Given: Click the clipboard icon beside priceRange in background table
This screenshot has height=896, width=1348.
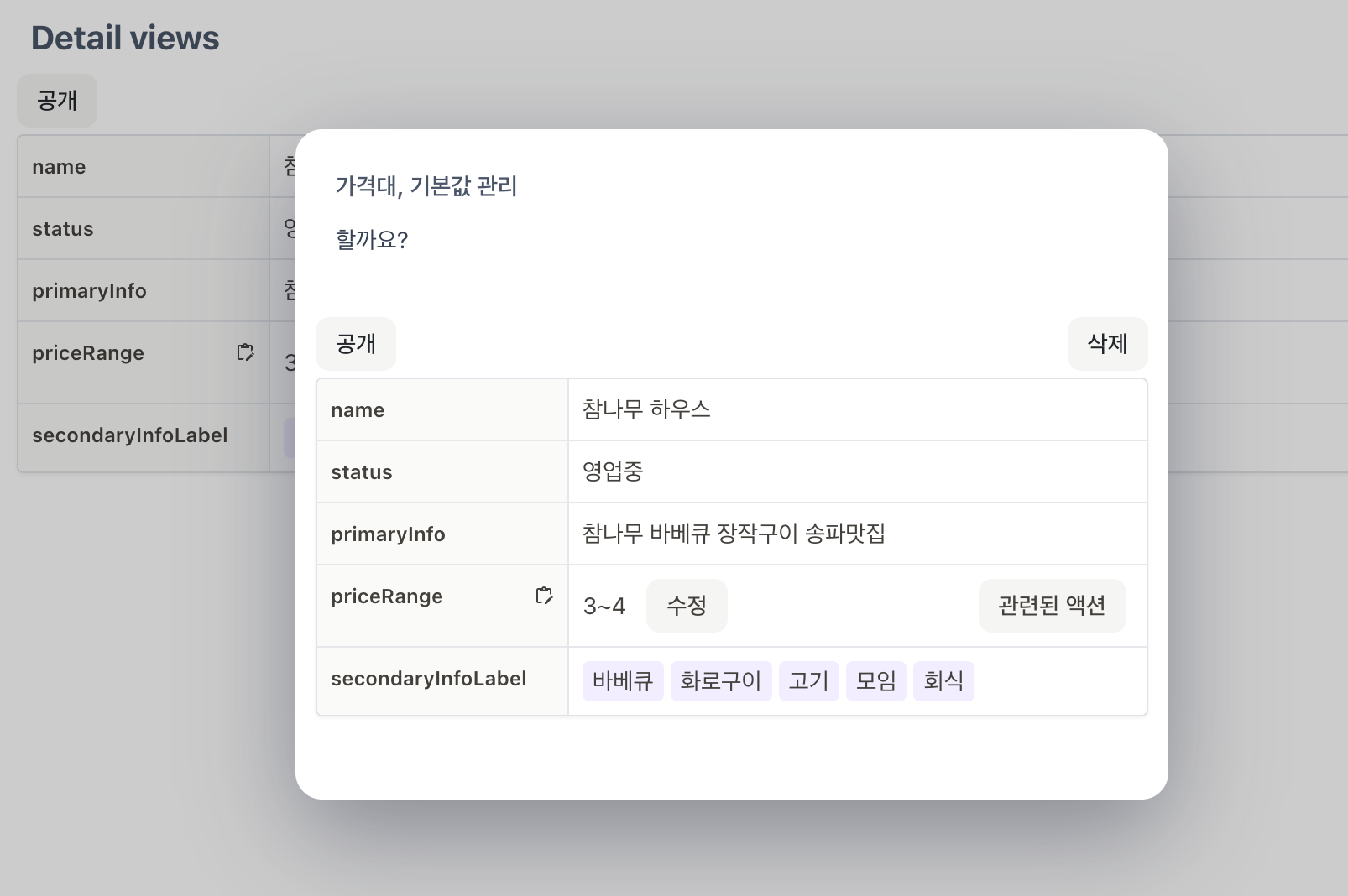Looking at the screenshot, I should click(246, 352).
